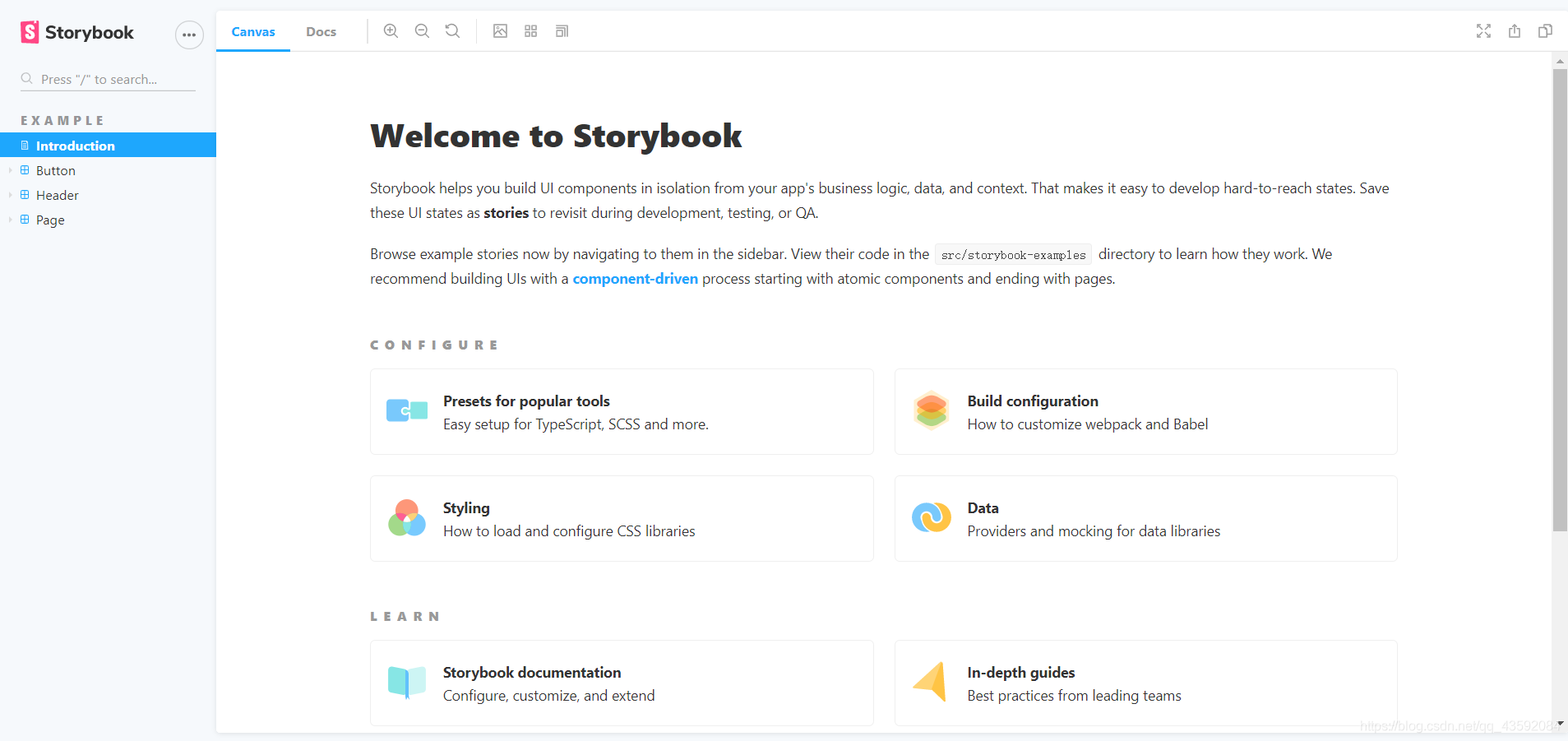
Task: Click the Page component grid icon
Action: (25, 220)
